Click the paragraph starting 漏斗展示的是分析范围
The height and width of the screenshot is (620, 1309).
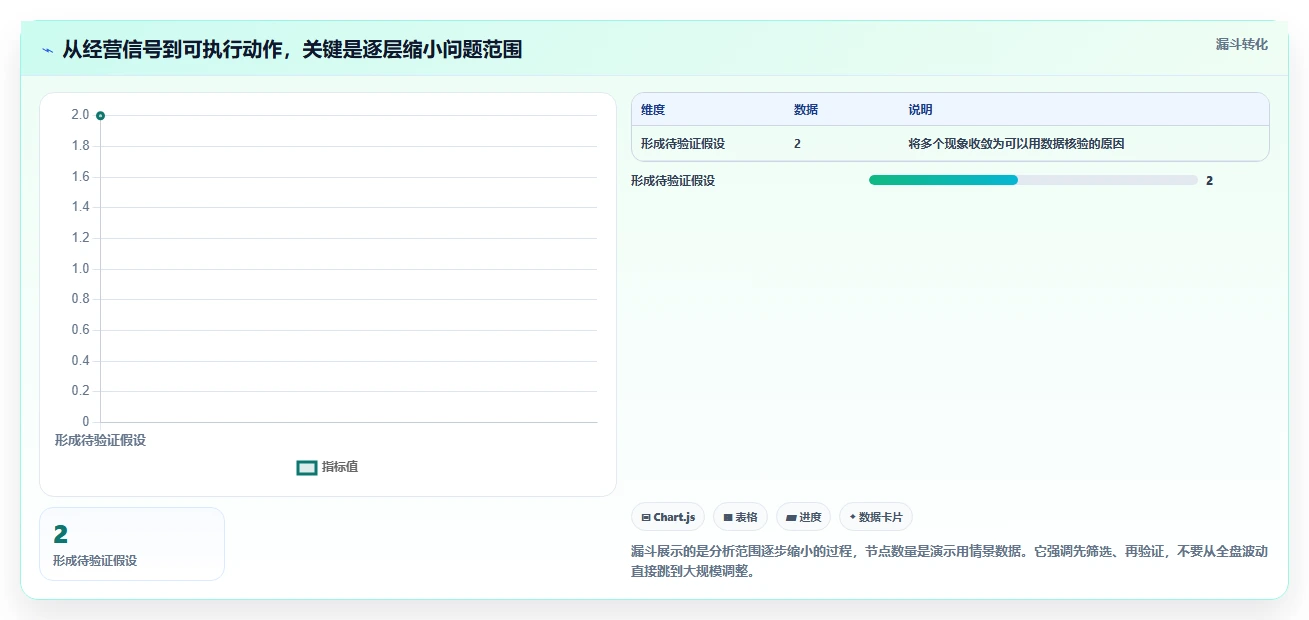pos(949,561)
